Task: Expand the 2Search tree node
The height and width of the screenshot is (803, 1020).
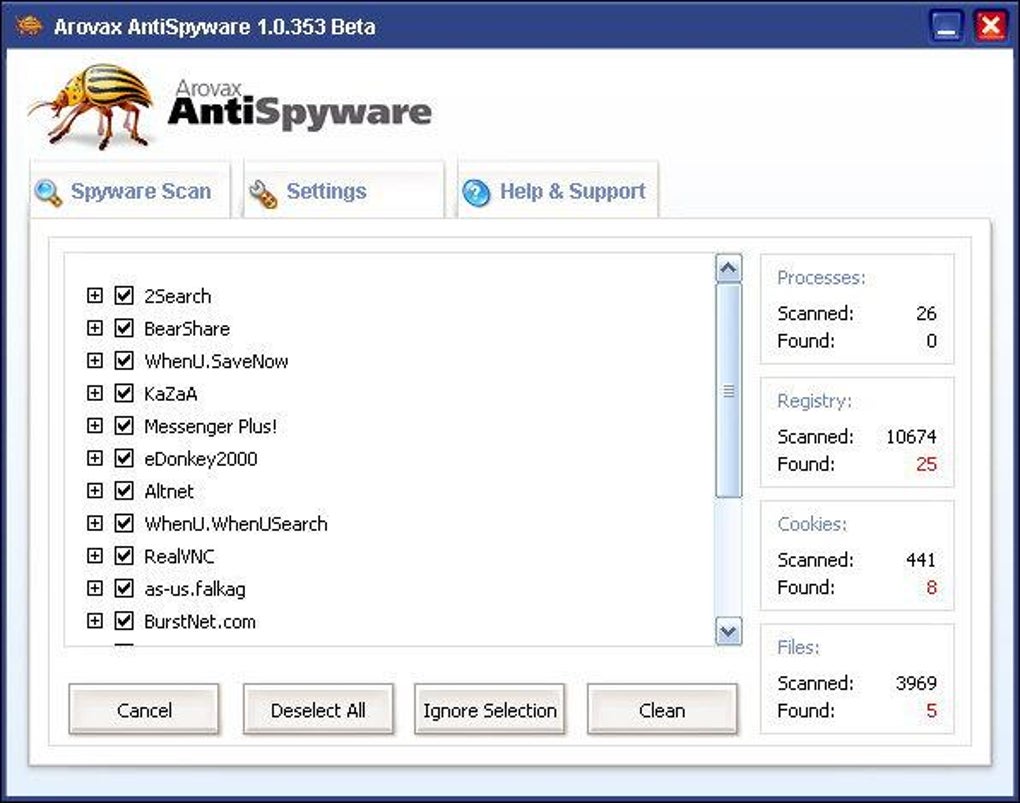Action: coord(95,295)
